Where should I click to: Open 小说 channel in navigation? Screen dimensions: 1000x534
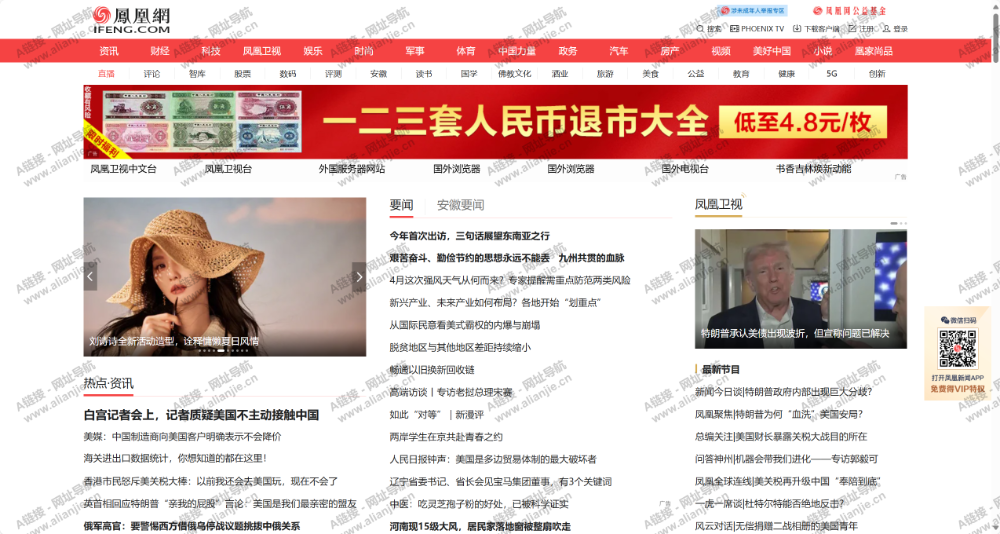coord(823,51)
